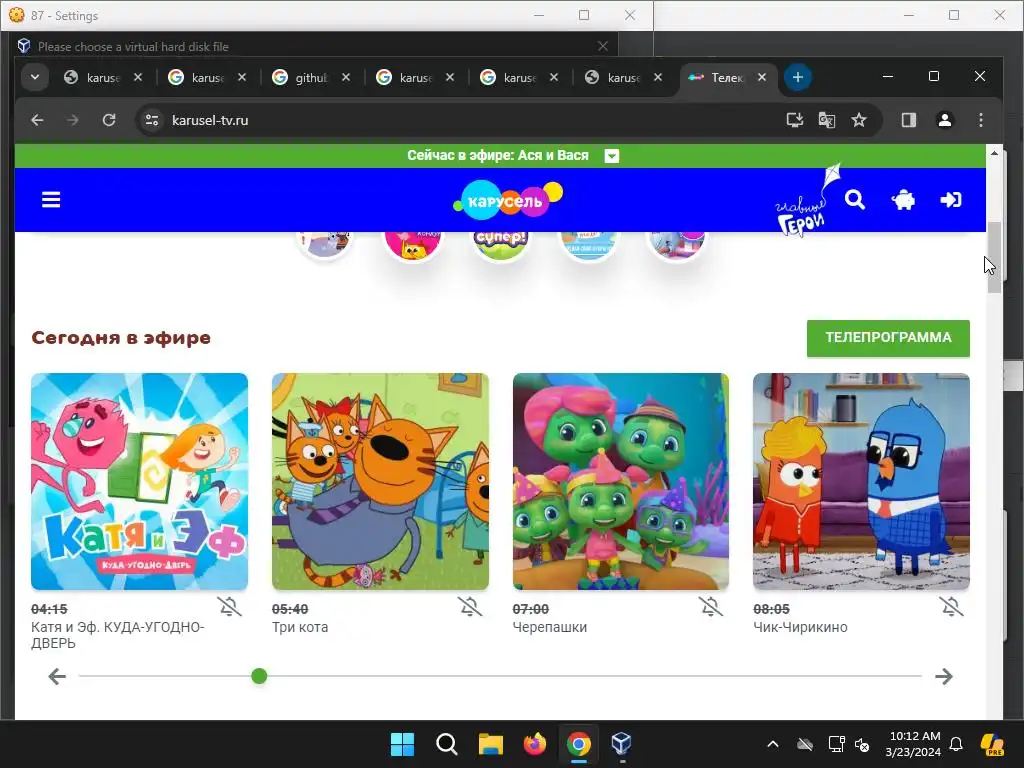
Task: Switch to the Телек active tab
Action: pyautogui.click(x=727, y=77)
